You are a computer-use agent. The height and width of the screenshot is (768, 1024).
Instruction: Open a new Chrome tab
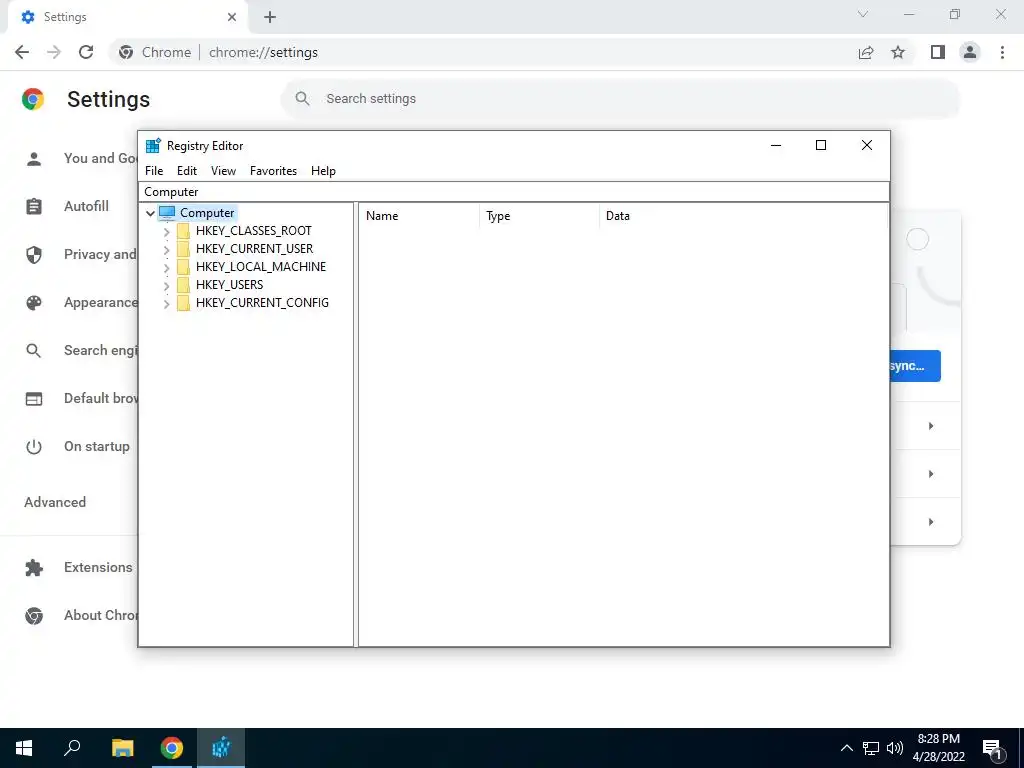pyautogui.click(x=270, y=17)
